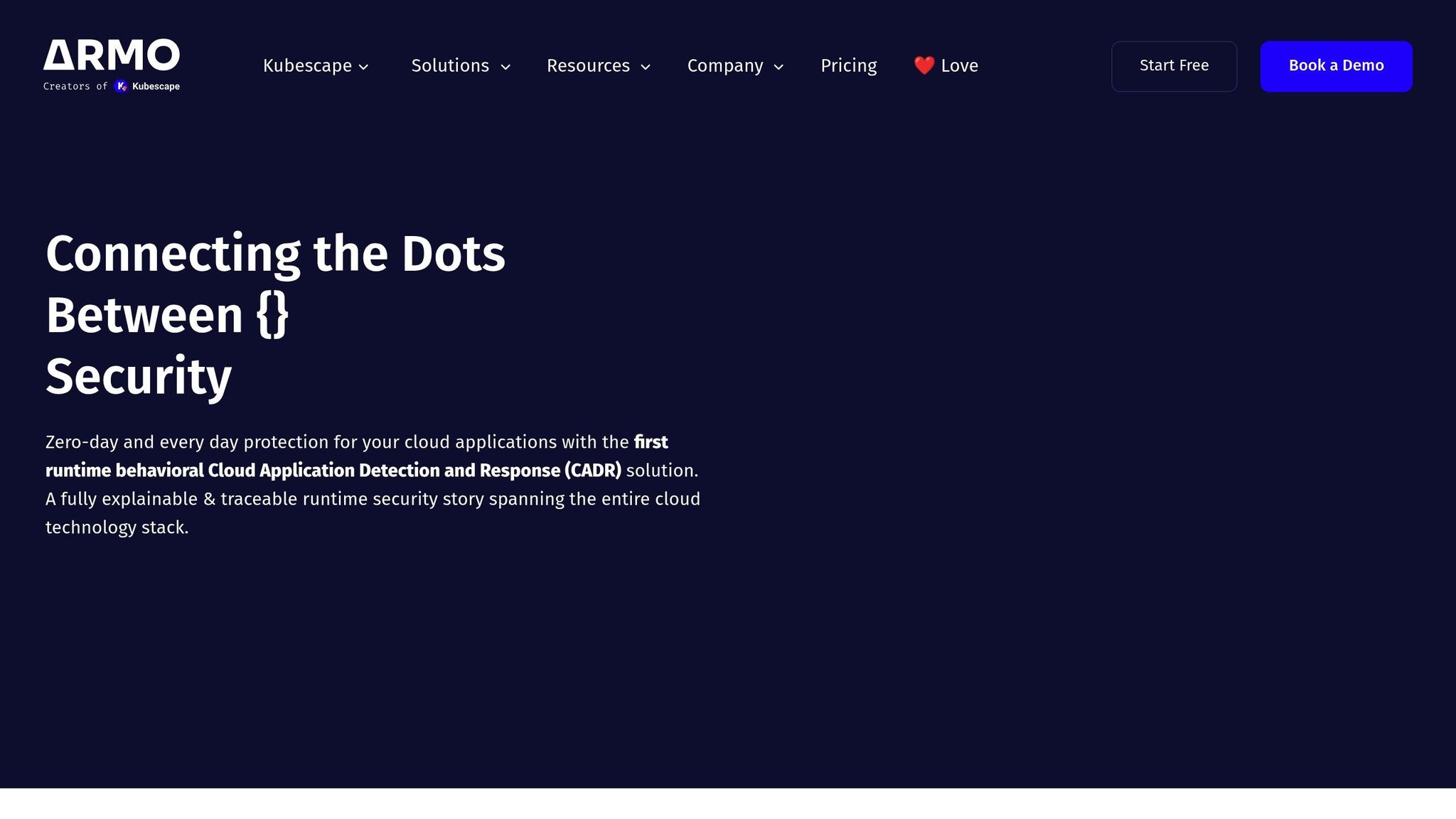Click the bold CADR phrase in the paragraph
Viewport: 1456px width, 819px height.
tap(333, 471)
